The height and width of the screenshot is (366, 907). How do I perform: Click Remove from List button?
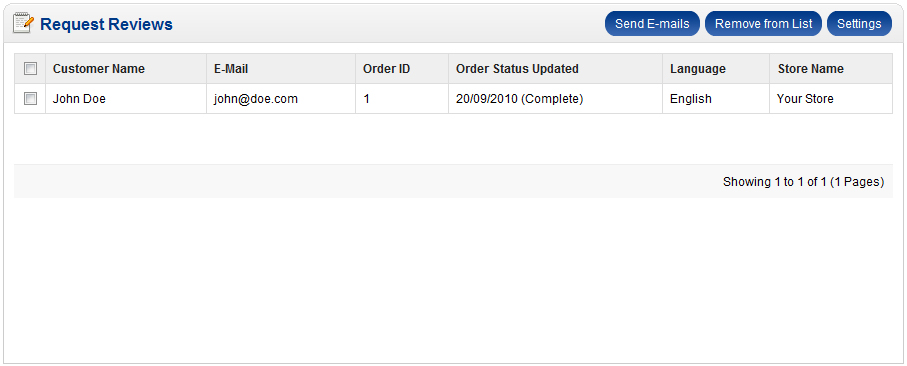tap(763, 24)
